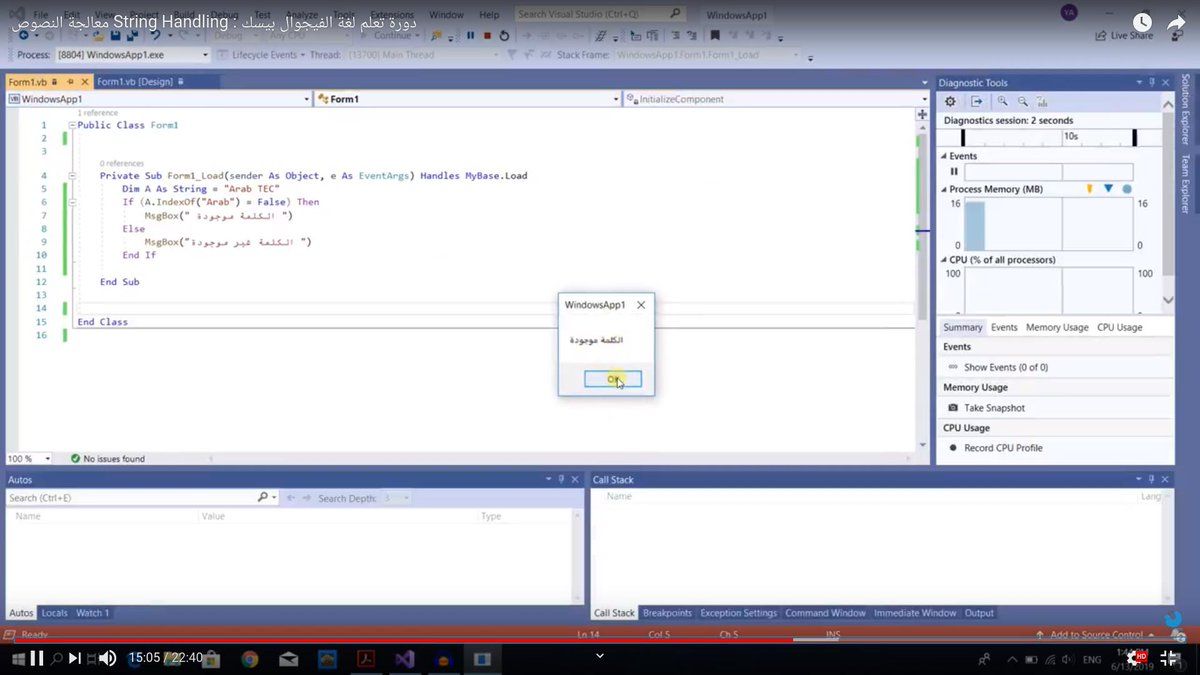Switch to the Watch 1 tab

(x=93, y=613)
